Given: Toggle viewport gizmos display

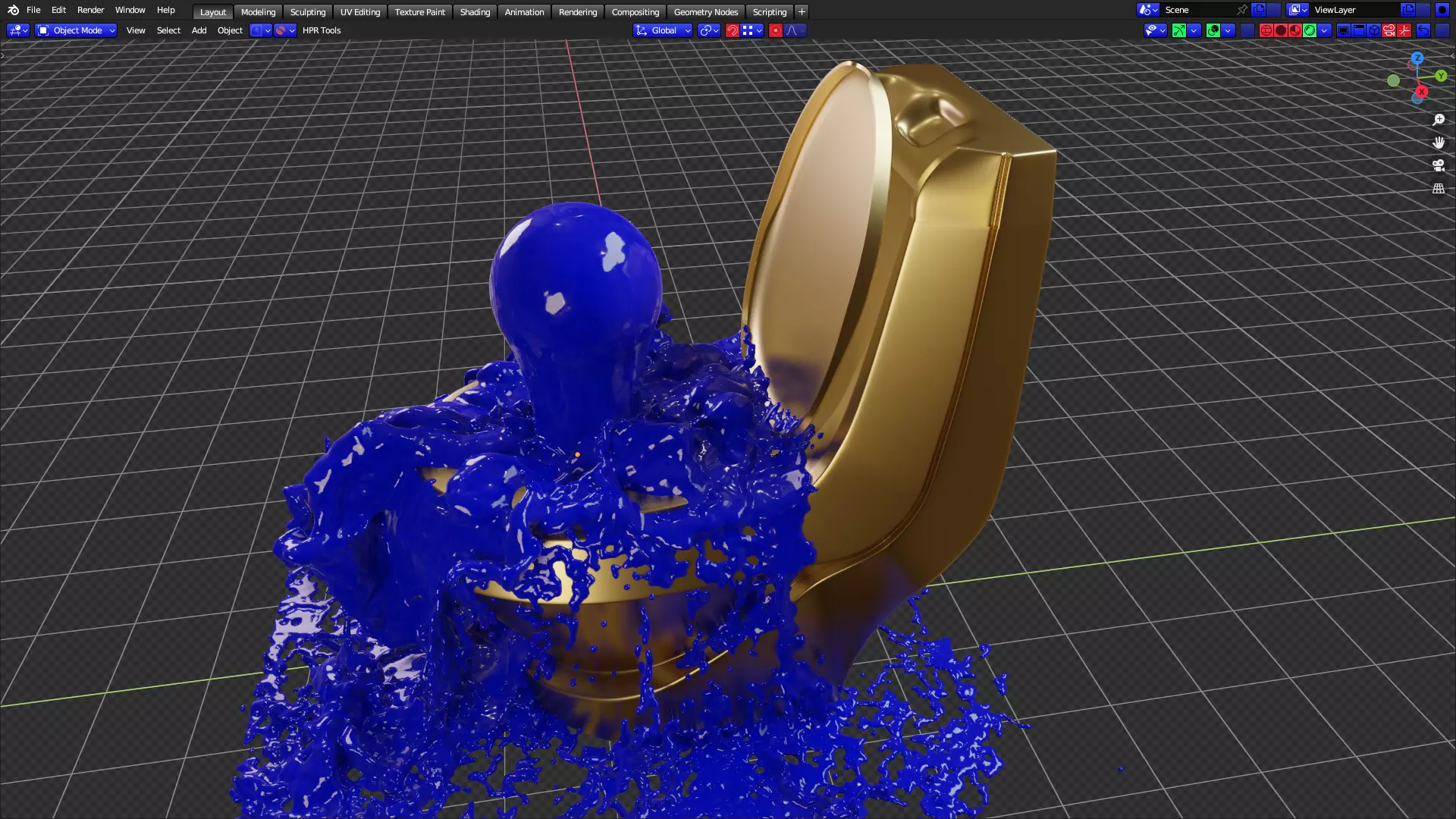Looking at the screenshot, I should pyautogui.click(x=1179, y=30).
